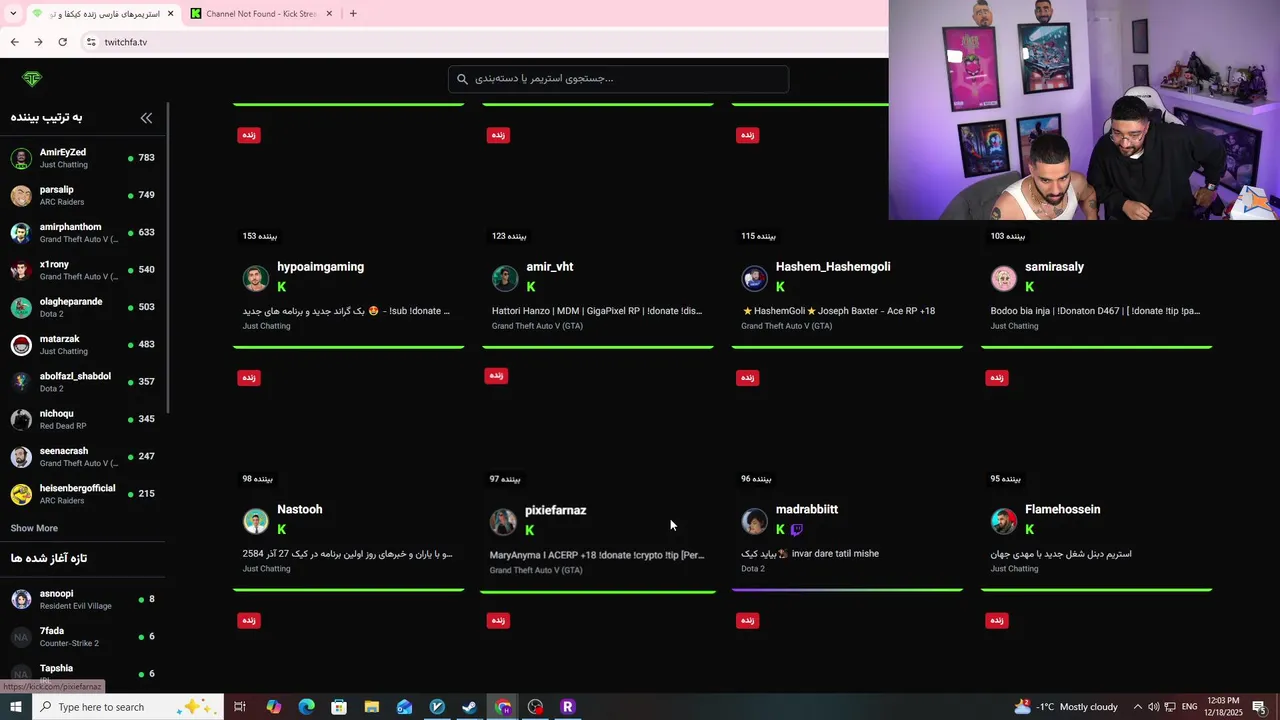Viewport: 1280px width, 720px height.
Task: Click the sidebar vertical scrollbar
Action: pyautogui.click(x=167, y=260)
